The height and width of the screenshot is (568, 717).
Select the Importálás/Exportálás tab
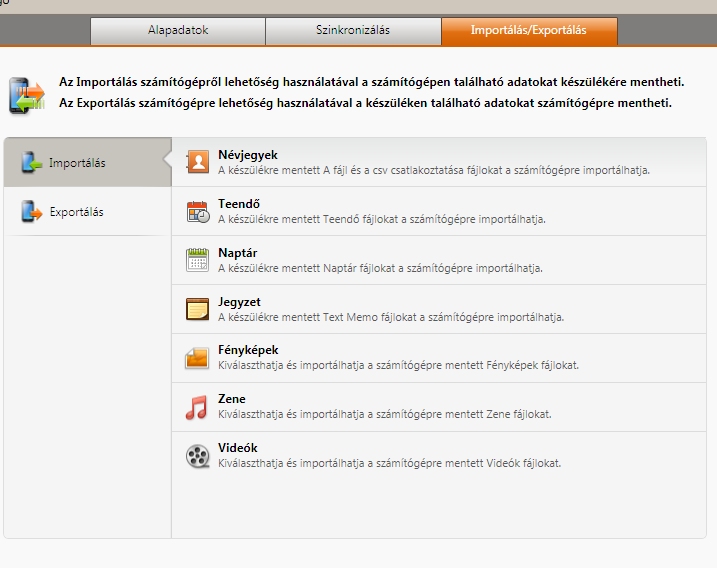529,31
